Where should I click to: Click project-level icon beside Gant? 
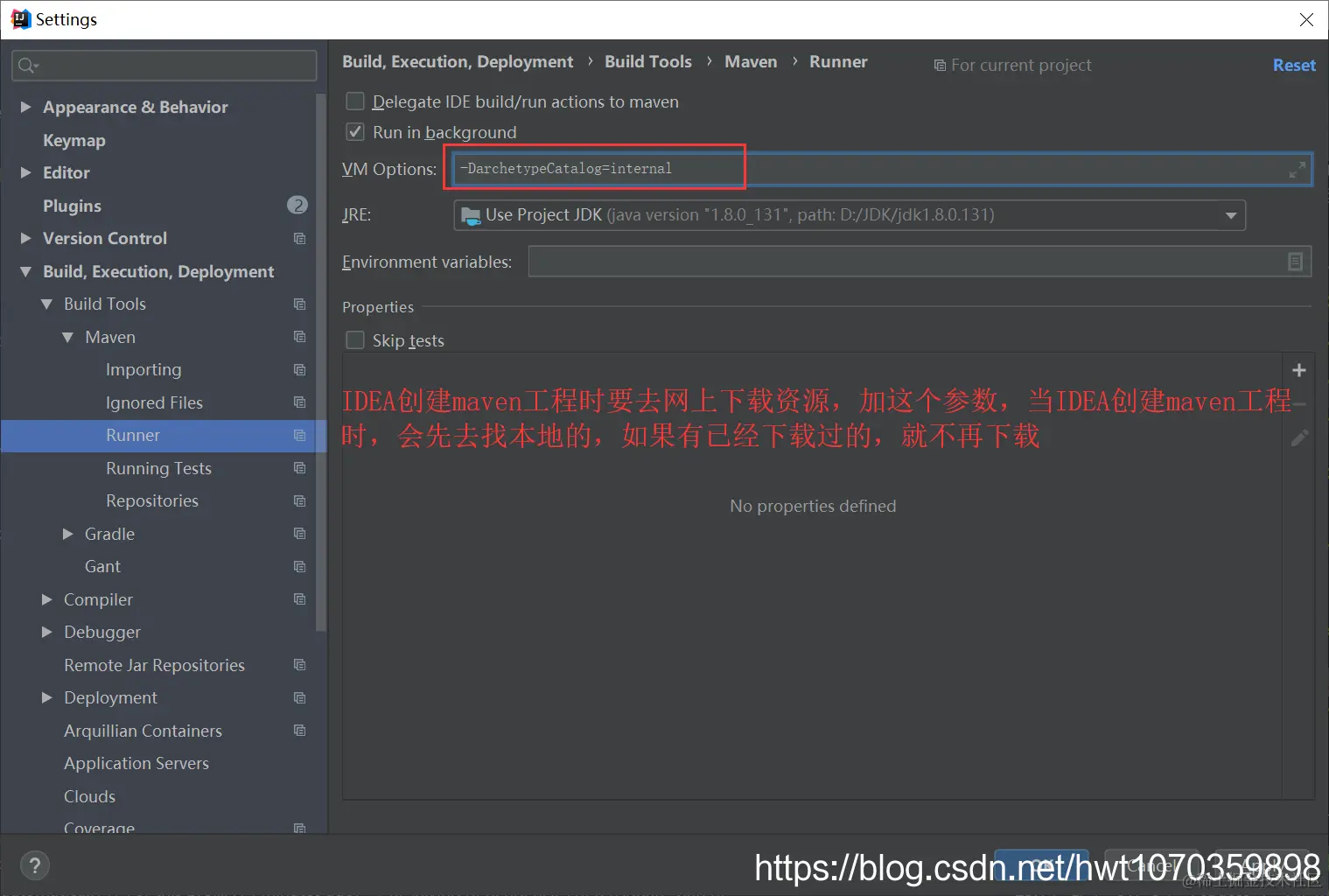299,567
